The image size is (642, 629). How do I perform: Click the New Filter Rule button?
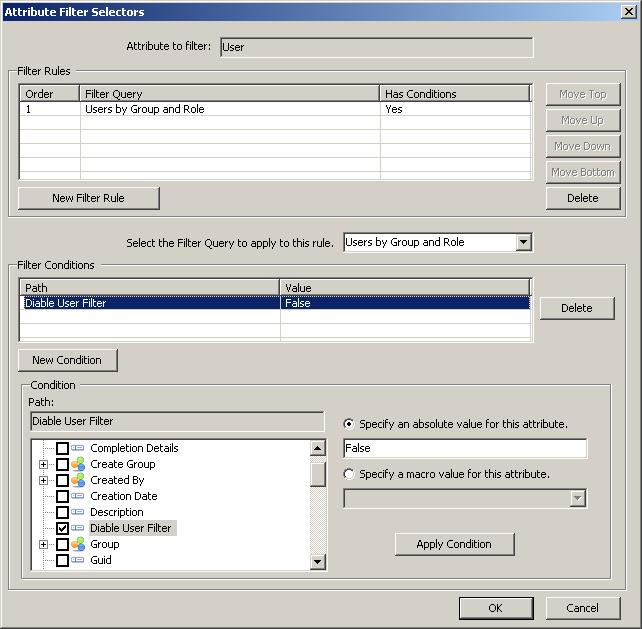pyautogui.click(x=88, y=198)
